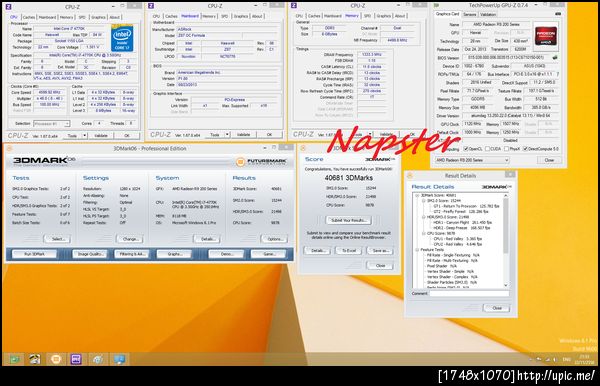
Task: Click the 3DMark06 Professional Edition window title icon
Action: [9, 148]
